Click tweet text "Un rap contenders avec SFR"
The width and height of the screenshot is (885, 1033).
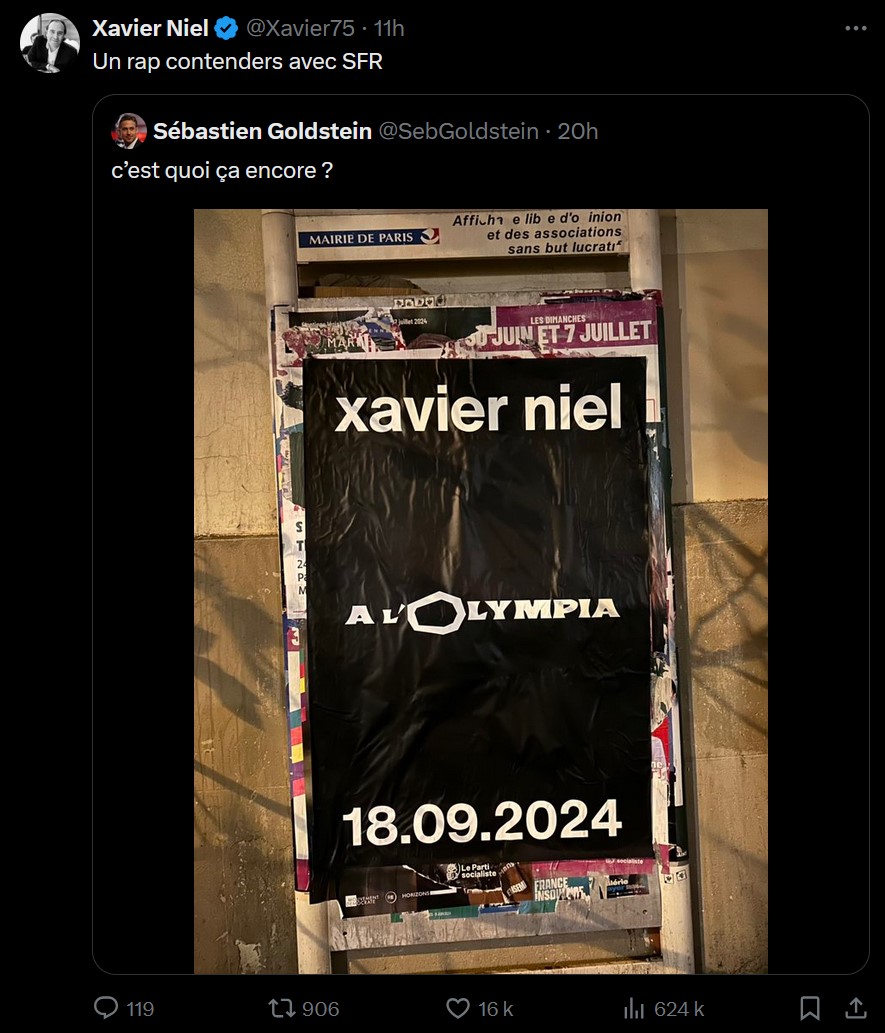237,61
